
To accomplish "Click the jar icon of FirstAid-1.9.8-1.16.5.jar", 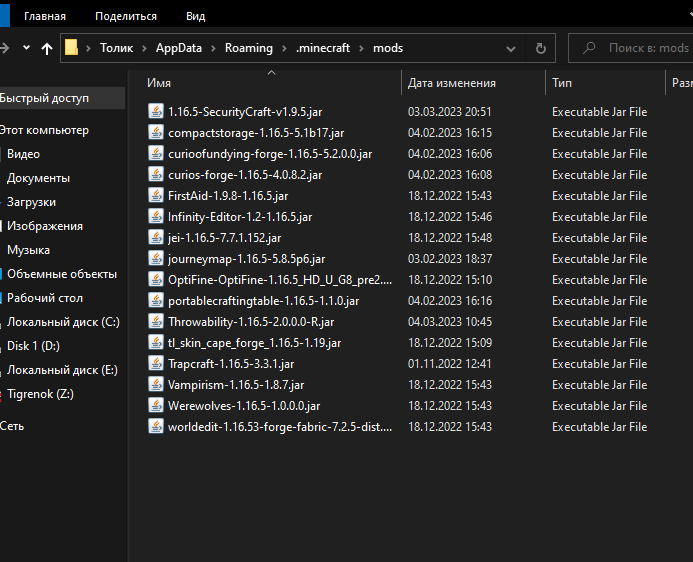I will tap(156, 195).
